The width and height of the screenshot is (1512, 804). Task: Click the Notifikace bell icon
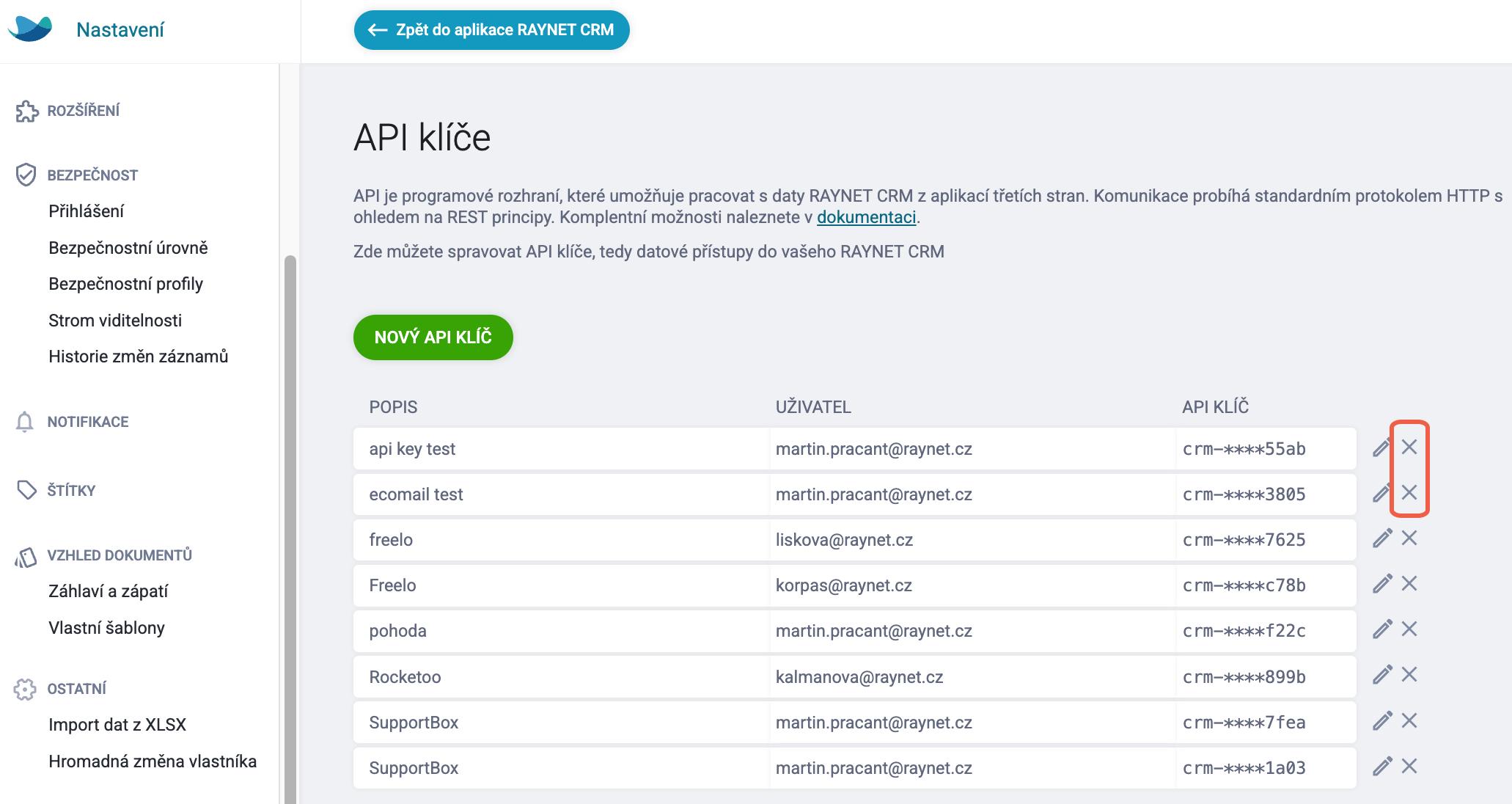tap(25, 422)
